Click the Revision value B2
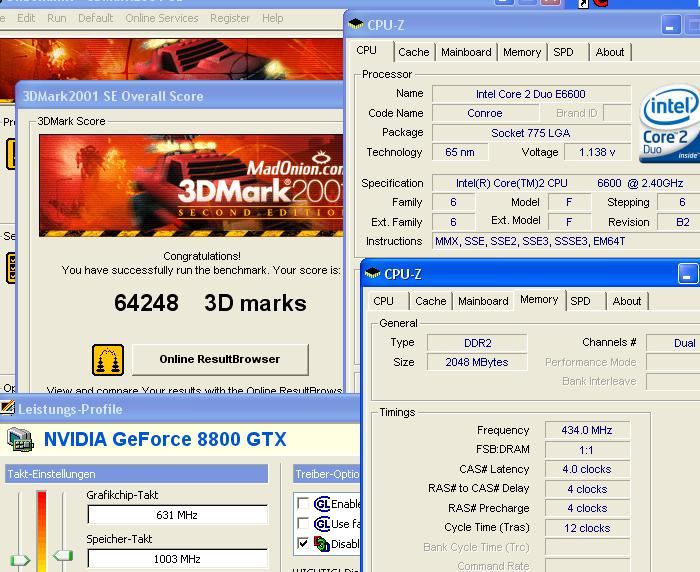700x572 pixels. pos(679,222)
